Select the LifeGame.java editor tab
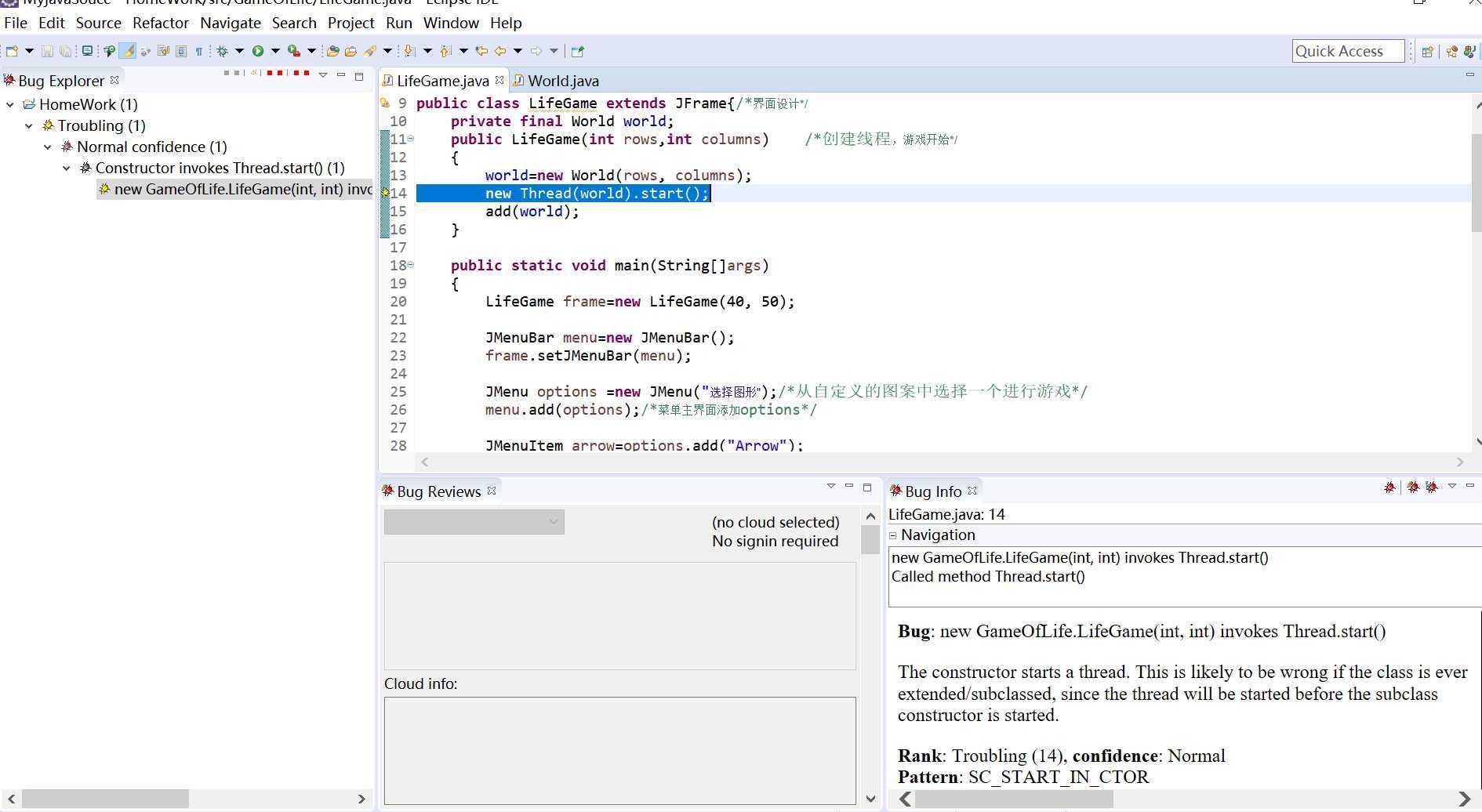1482x812 pixels. pos(442,81)
